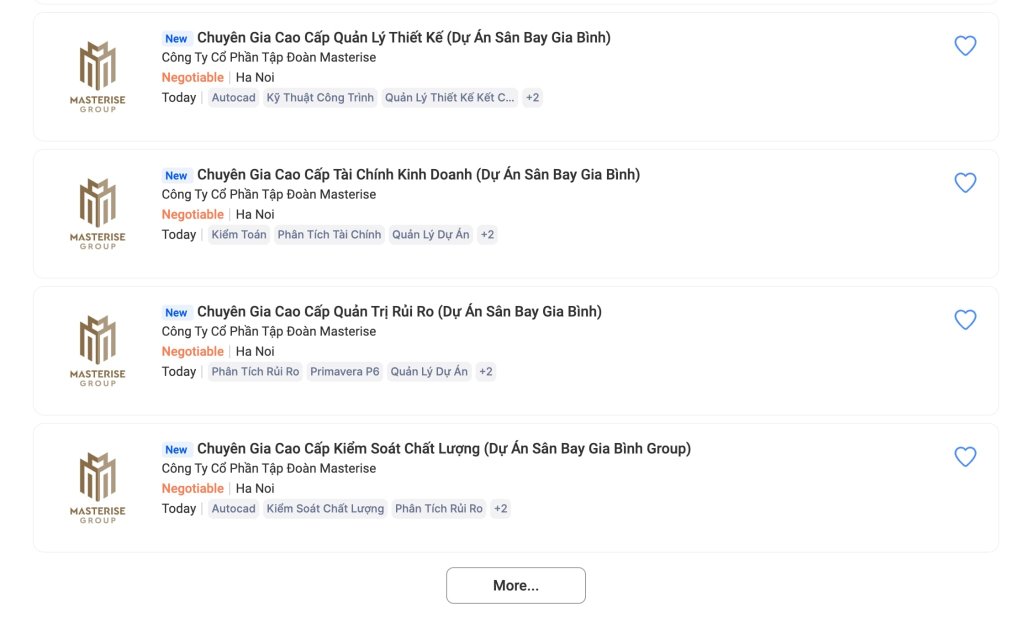The height and width of the screenshot is (633, 1024).
Task: Load more jobs with More... button
Action: (x=516, y=585)
